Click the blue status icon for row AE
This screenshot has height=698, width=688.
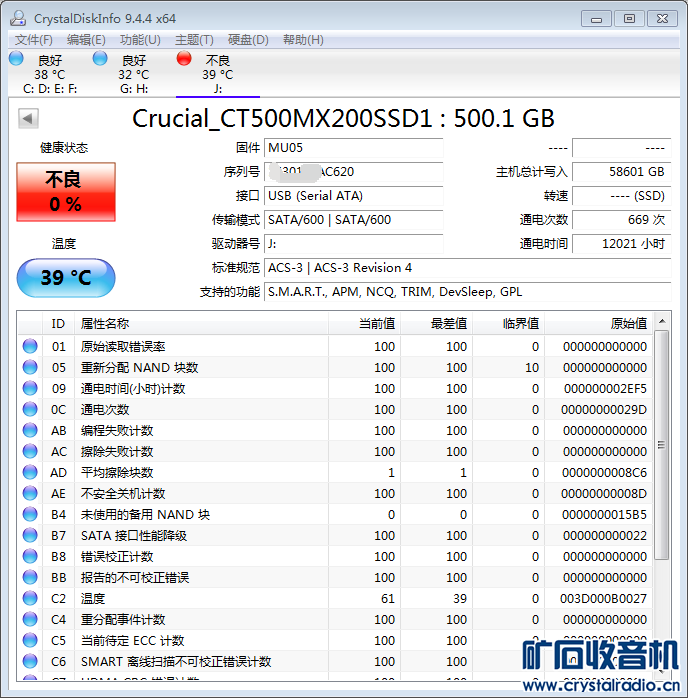pos(30,493)
